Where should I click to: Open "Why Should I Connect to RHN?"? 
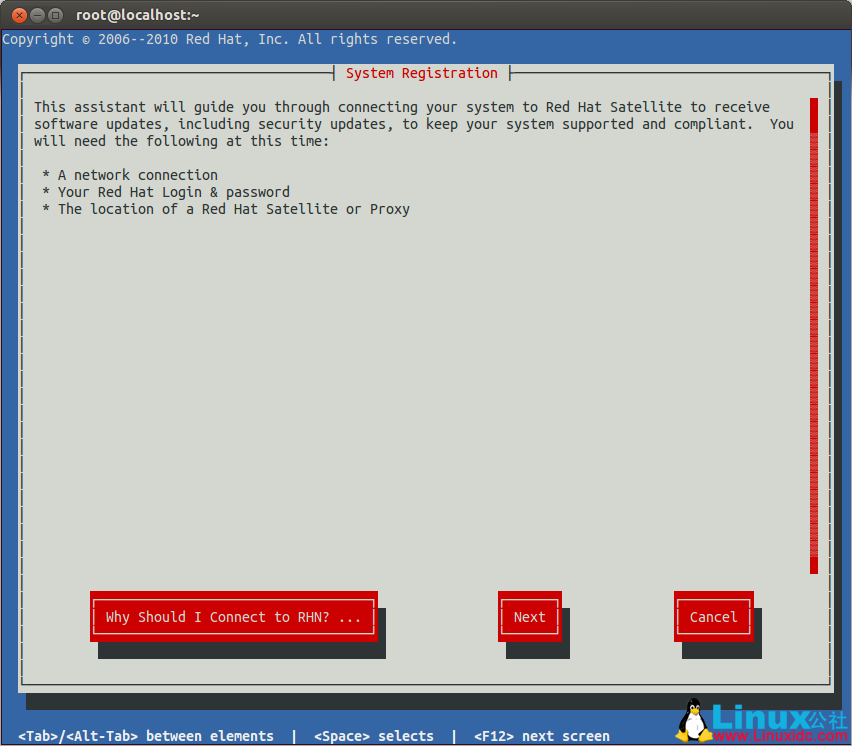tap(234, 617)
